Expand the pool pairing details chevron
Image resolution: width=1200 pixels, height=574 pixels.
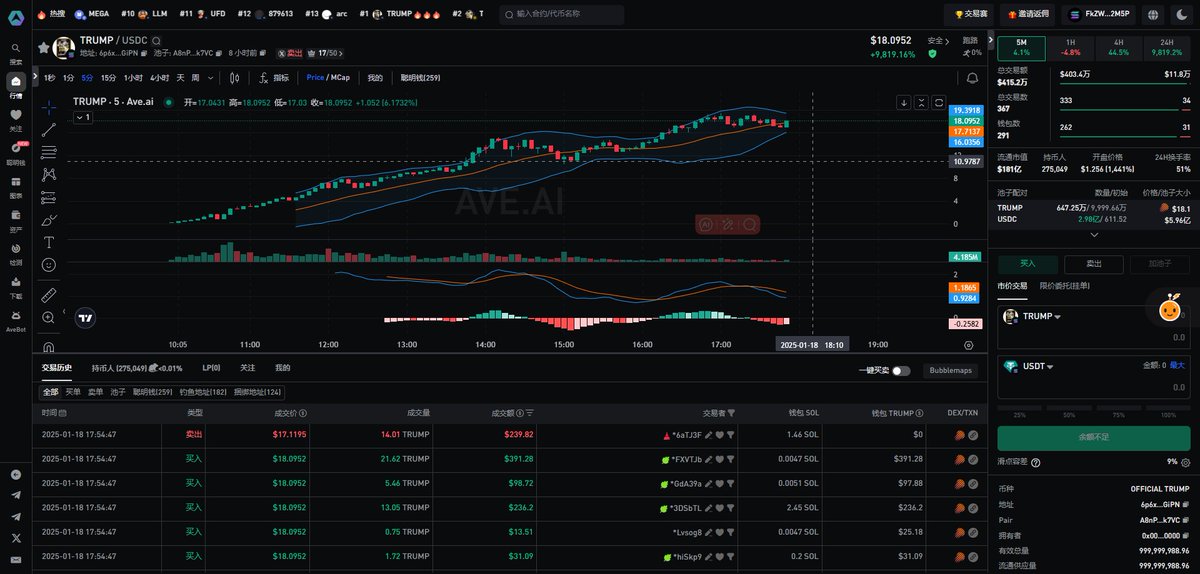click(1094, 235)
